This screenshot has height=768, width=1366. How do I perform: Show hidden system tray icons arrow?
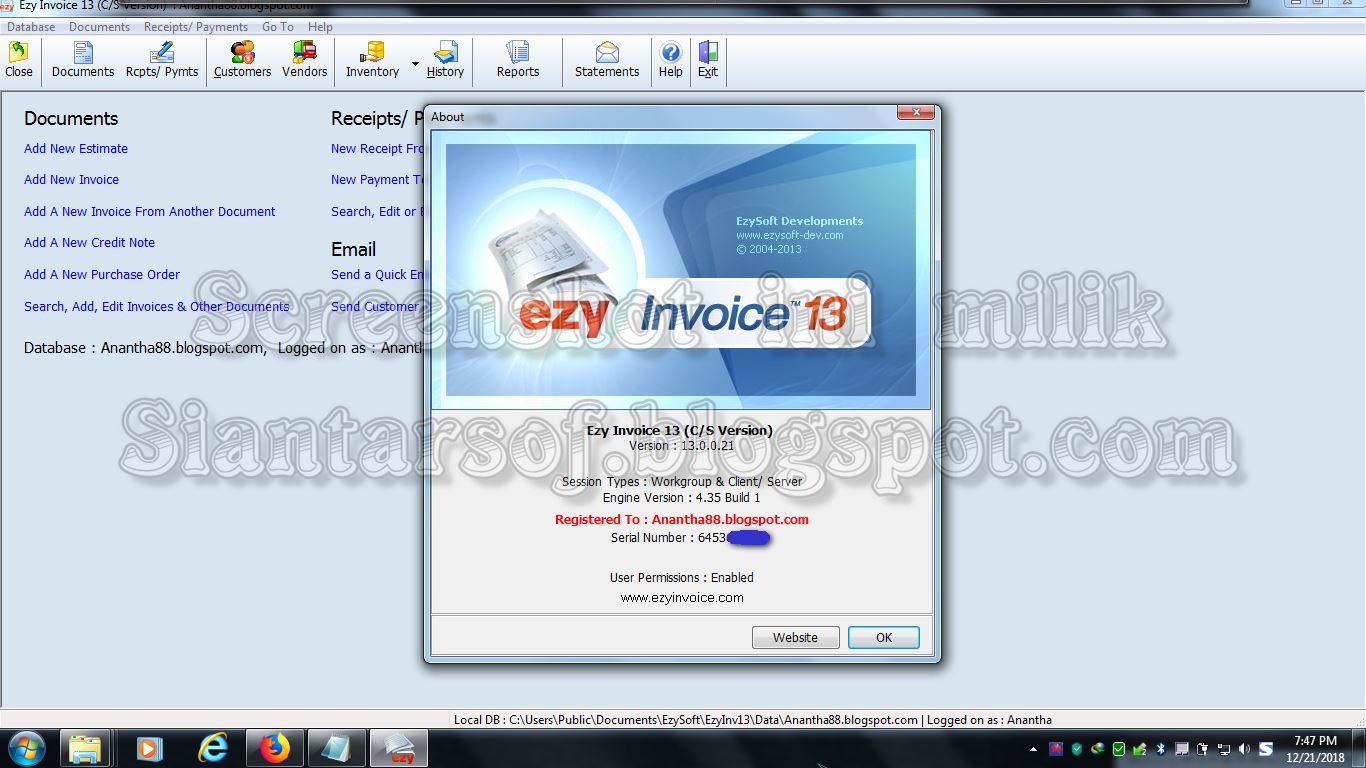pyautogui.click(x=1034, y=749)
